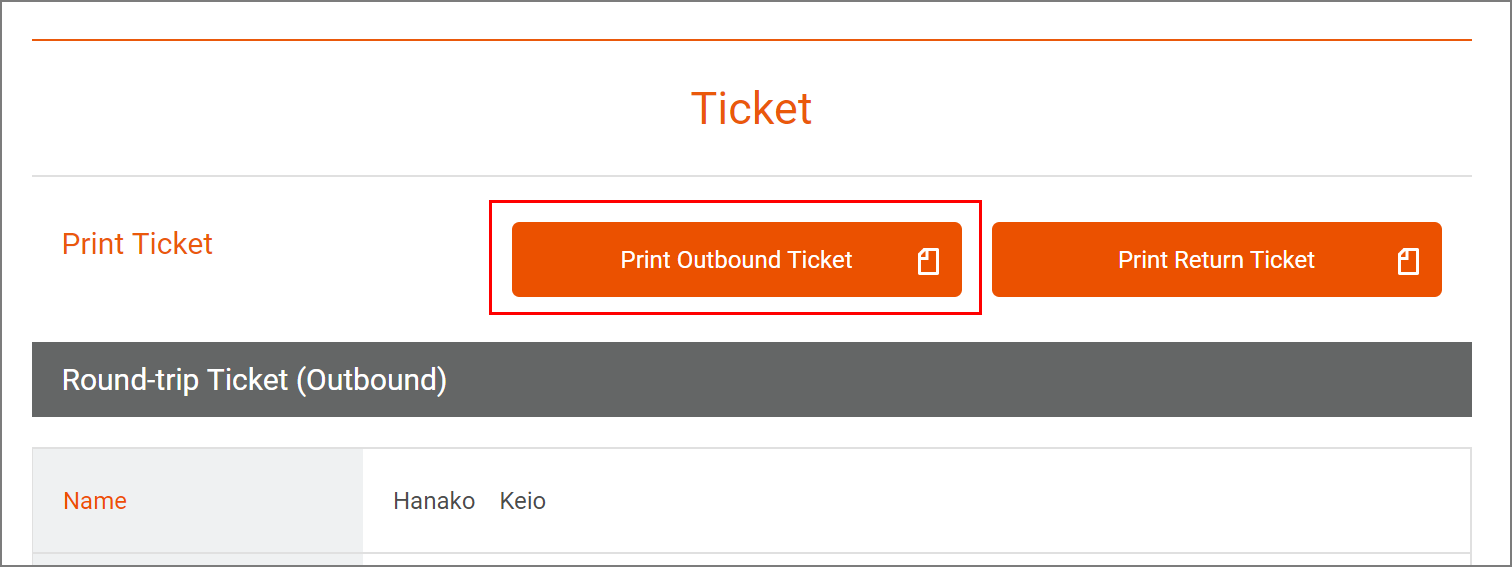Click the Round-trip Ticket (Outbound) header bar

(x=900, y=380)
